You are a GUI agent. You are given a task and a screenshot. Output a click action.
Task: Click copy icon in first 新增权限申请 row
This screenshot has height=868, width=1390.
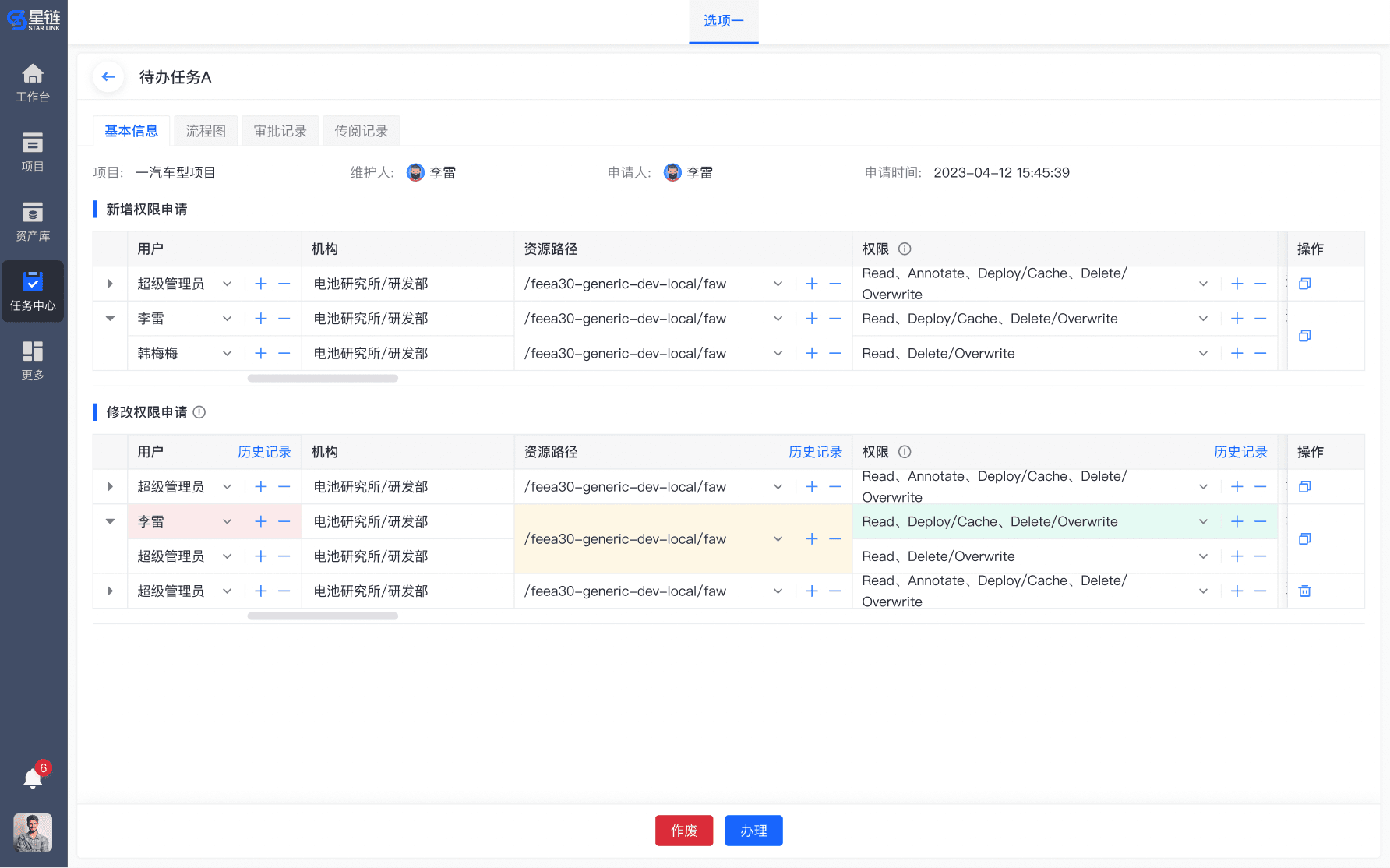(x=1304, y=284)
